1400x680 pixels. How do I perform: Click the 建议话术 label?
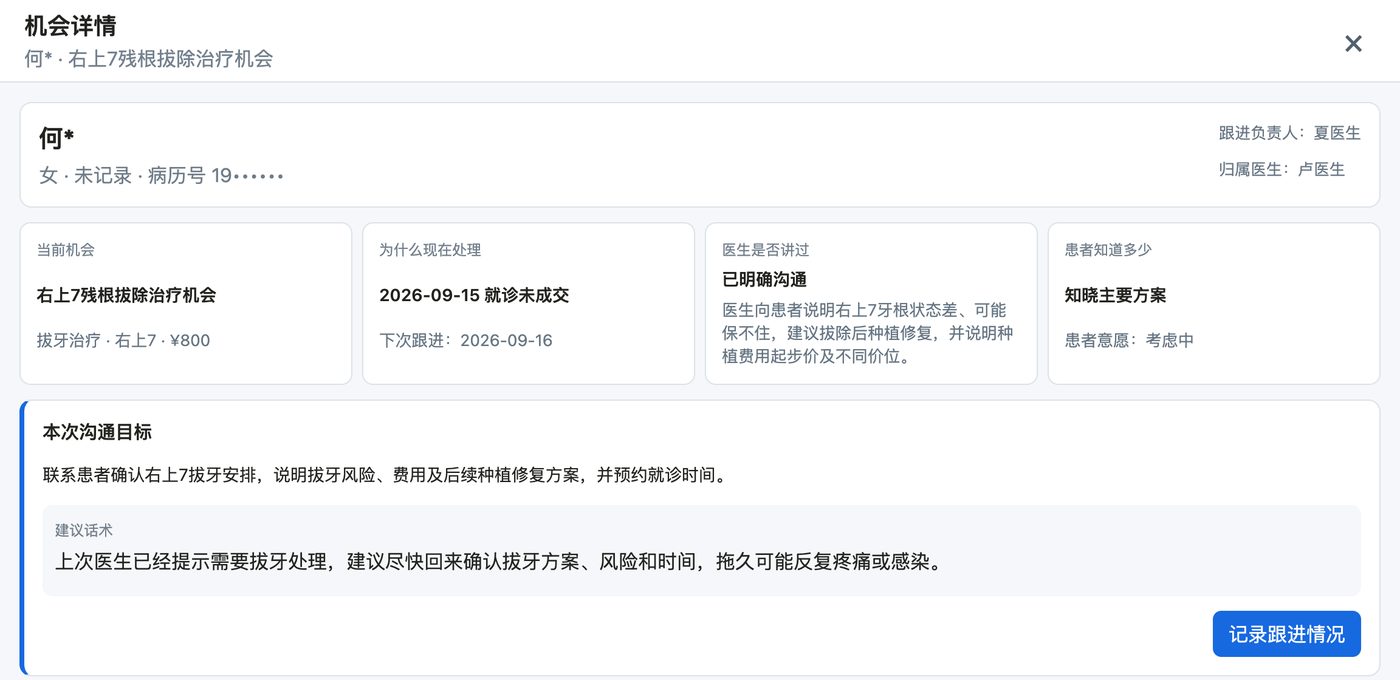point(84,530)
